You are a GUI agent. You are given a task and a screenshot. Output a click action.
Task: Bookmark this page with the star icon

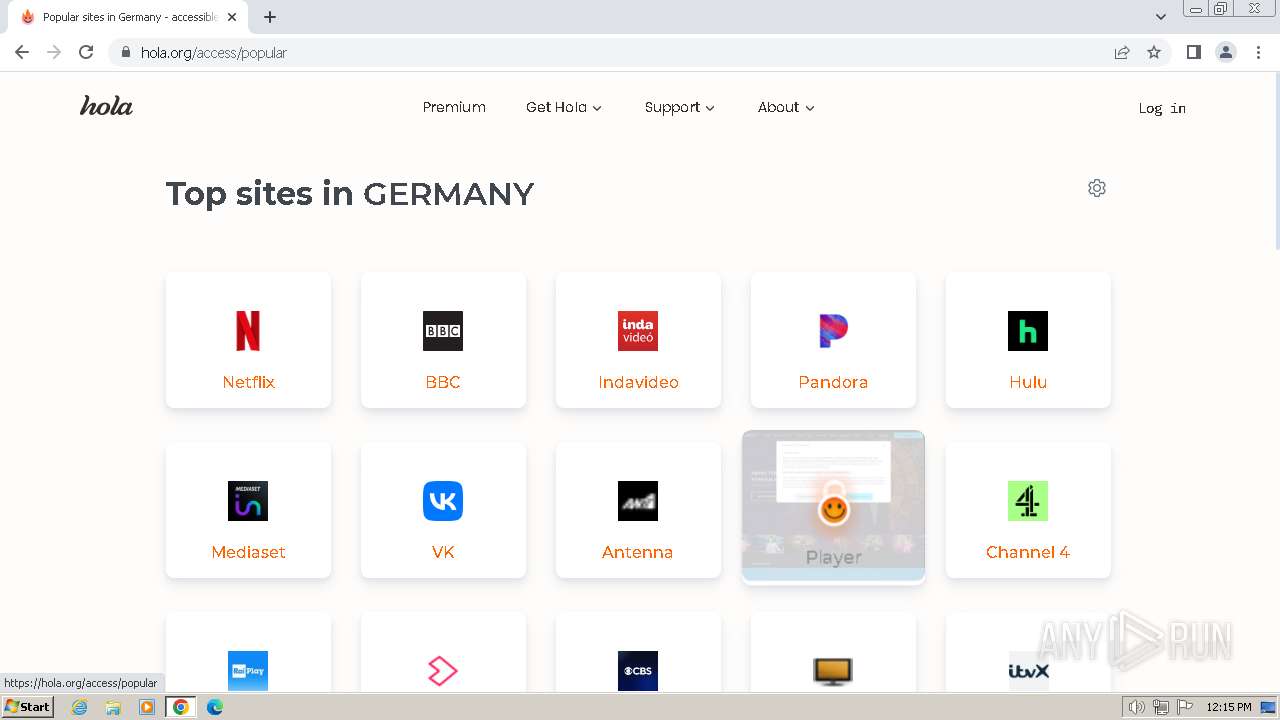tap(1154, 52)
